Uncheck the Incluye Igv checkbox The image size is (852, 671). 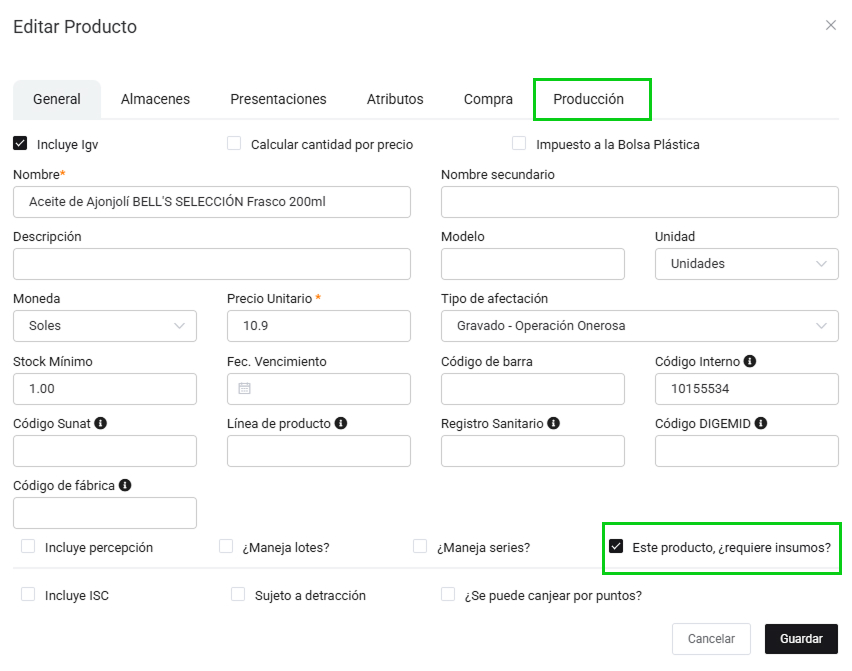[20, 144]
